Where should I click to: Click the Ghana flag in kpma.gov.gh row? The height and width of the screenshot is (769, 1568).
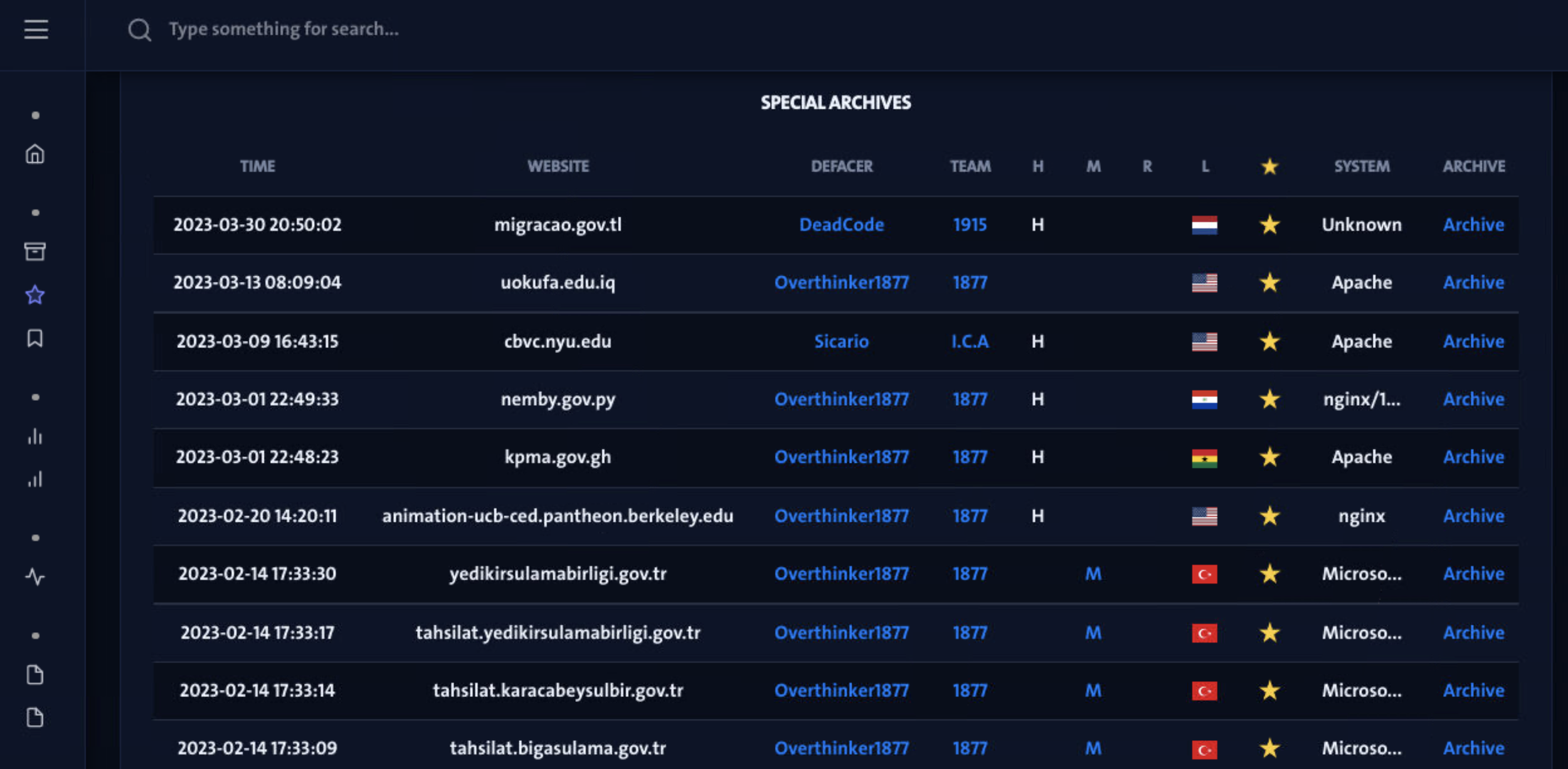1204,458
